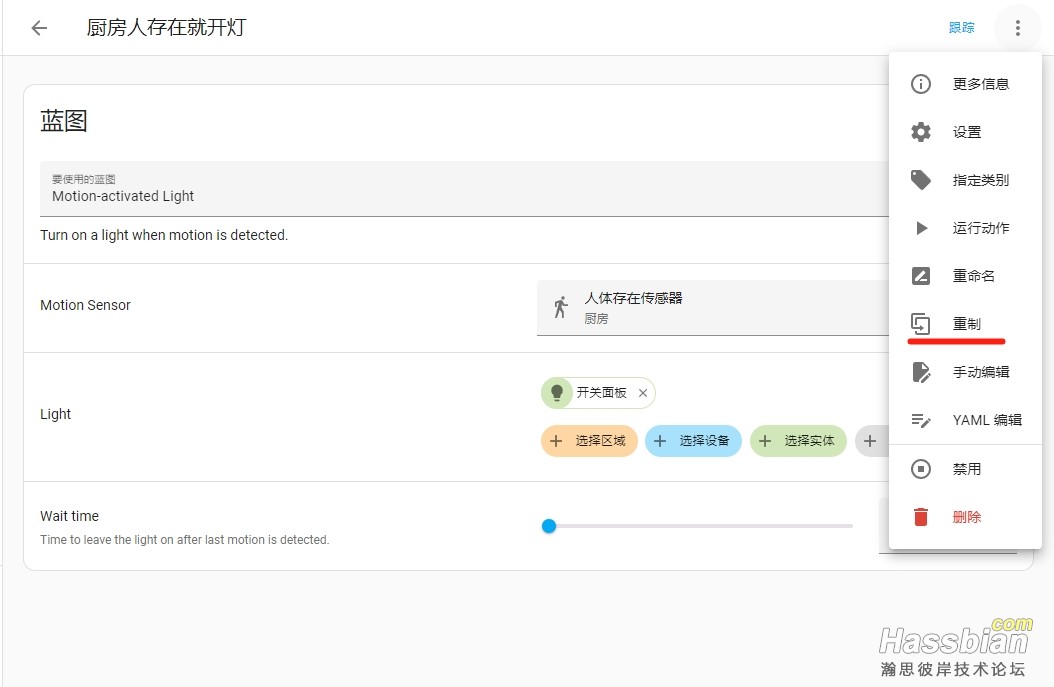This screenshot has height=687, width=1054.
Task: Click the YAML edit lines icon
Action: (x=921, y=420)
